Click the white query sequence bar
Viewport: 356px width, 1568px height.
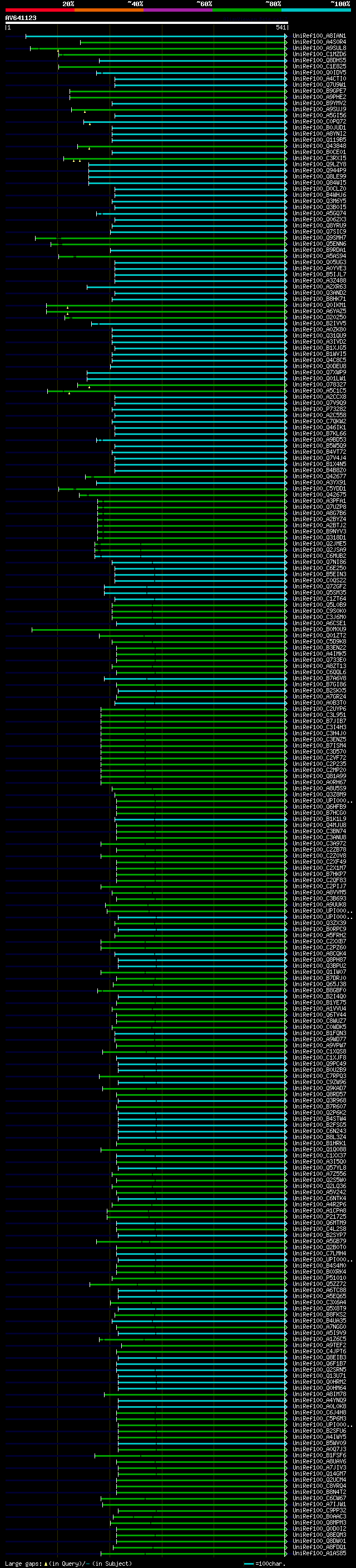click(x=147, y=22)
